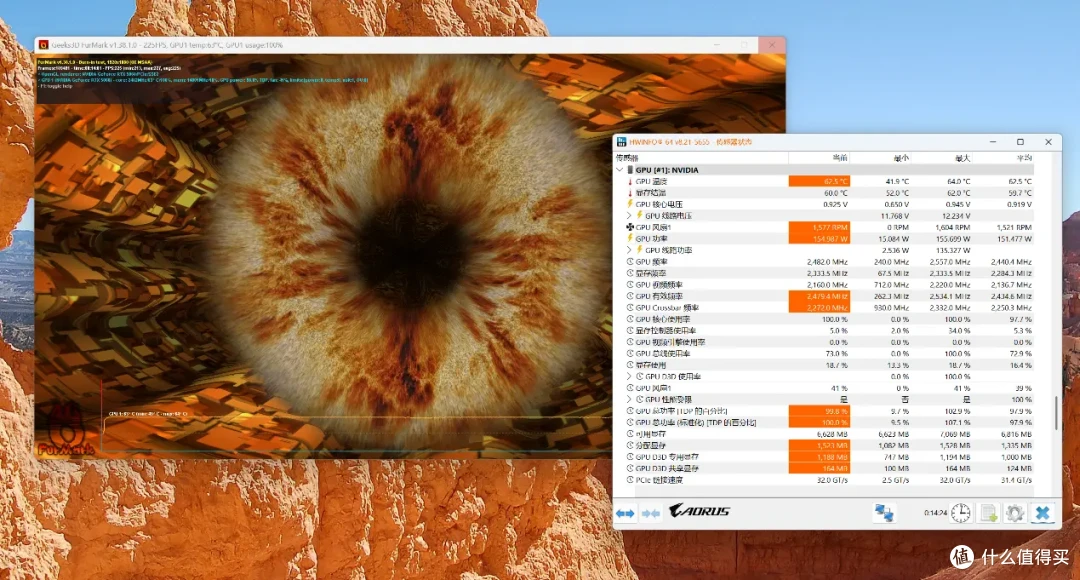Close the FurMark window
Viewport: 1080px width, 580px height.
771,45
